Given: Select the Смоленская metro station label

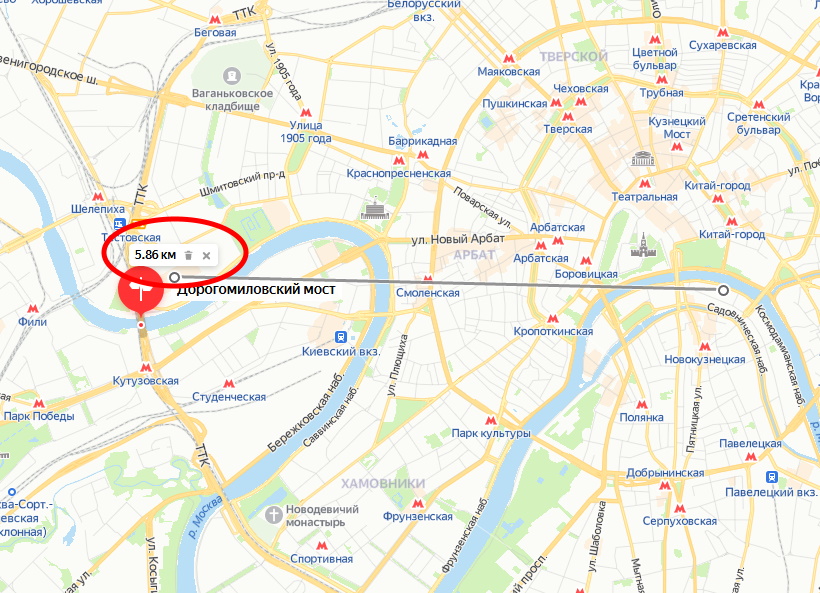Looking at the screenshot, I should tap(427, 293).
